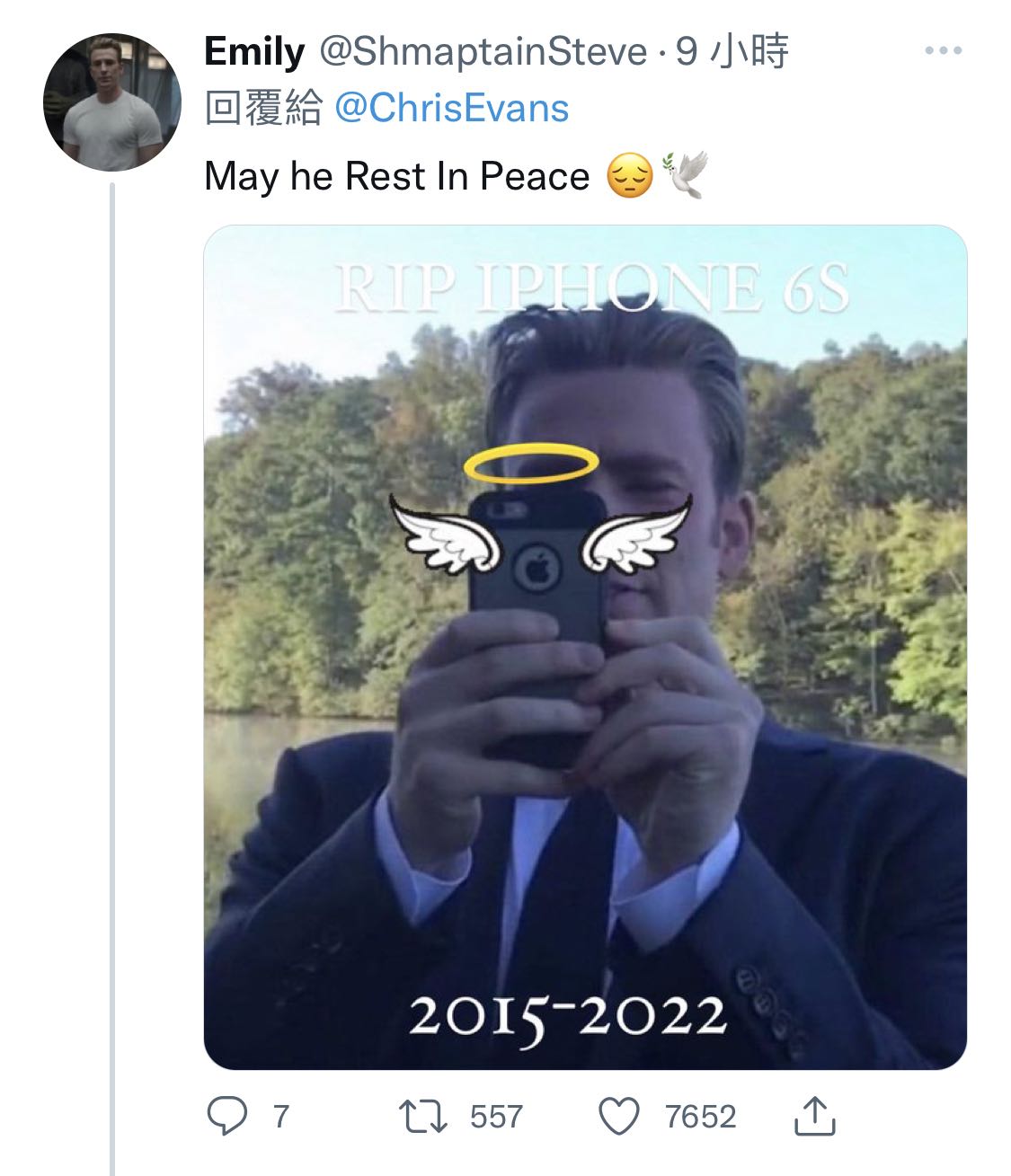Open the three-dot more options menu
This screenshot has height=1176, width=1011.
tap(943, 51)
